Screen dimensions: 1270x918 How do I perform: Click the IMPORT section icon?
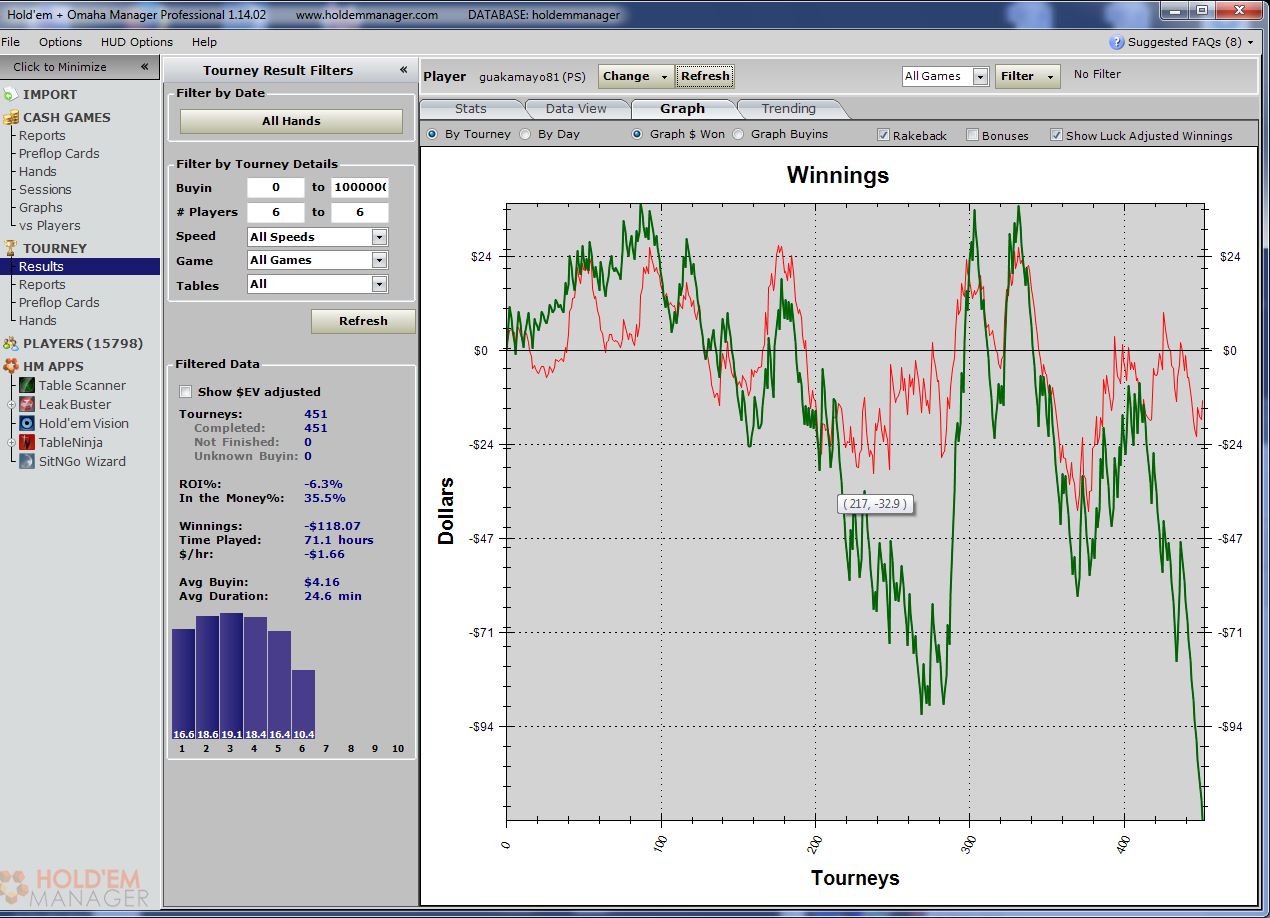(x=11, y=95)
